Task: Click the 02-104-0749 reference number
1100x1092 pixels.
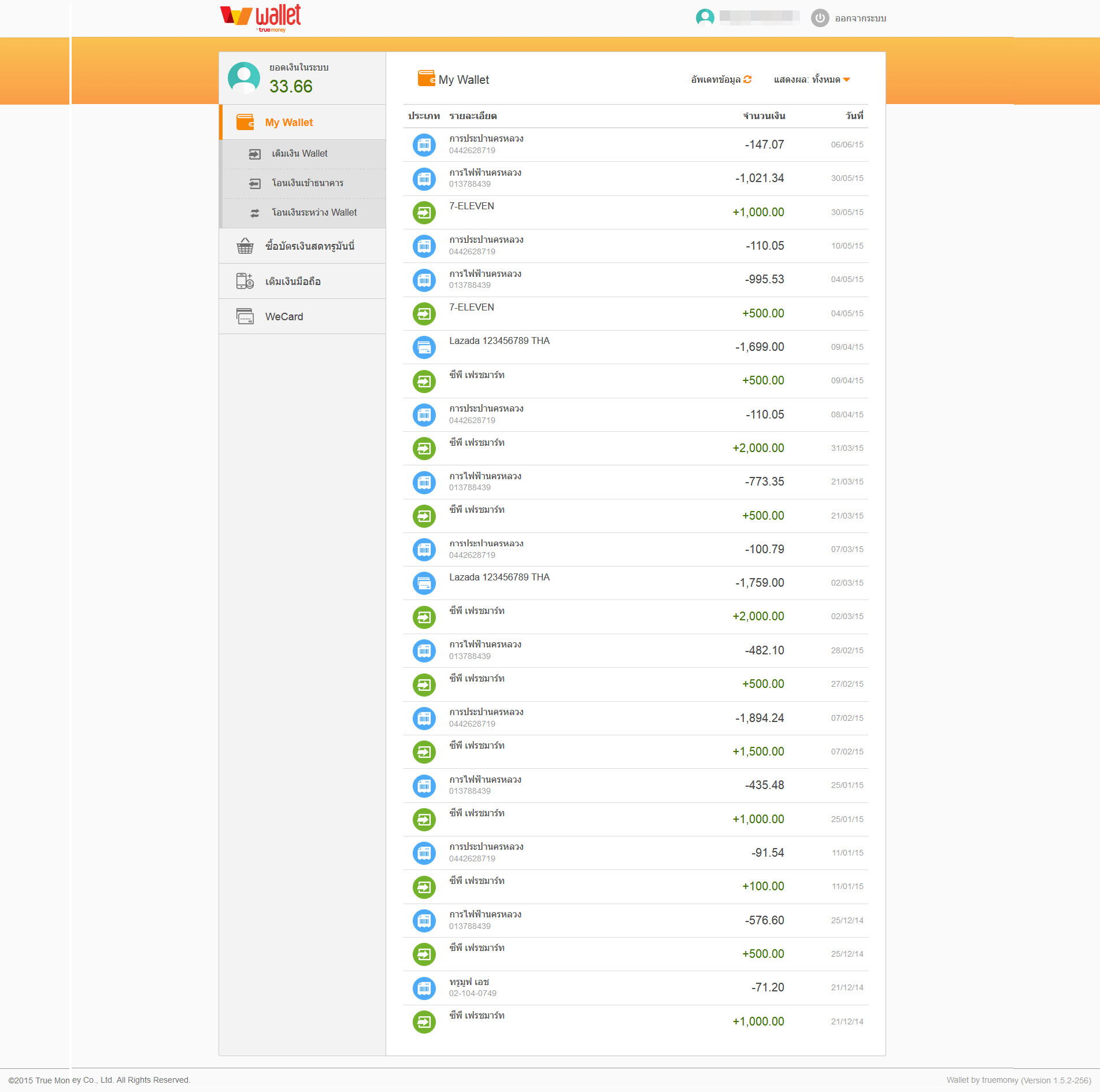Action: tap(473, 994)
